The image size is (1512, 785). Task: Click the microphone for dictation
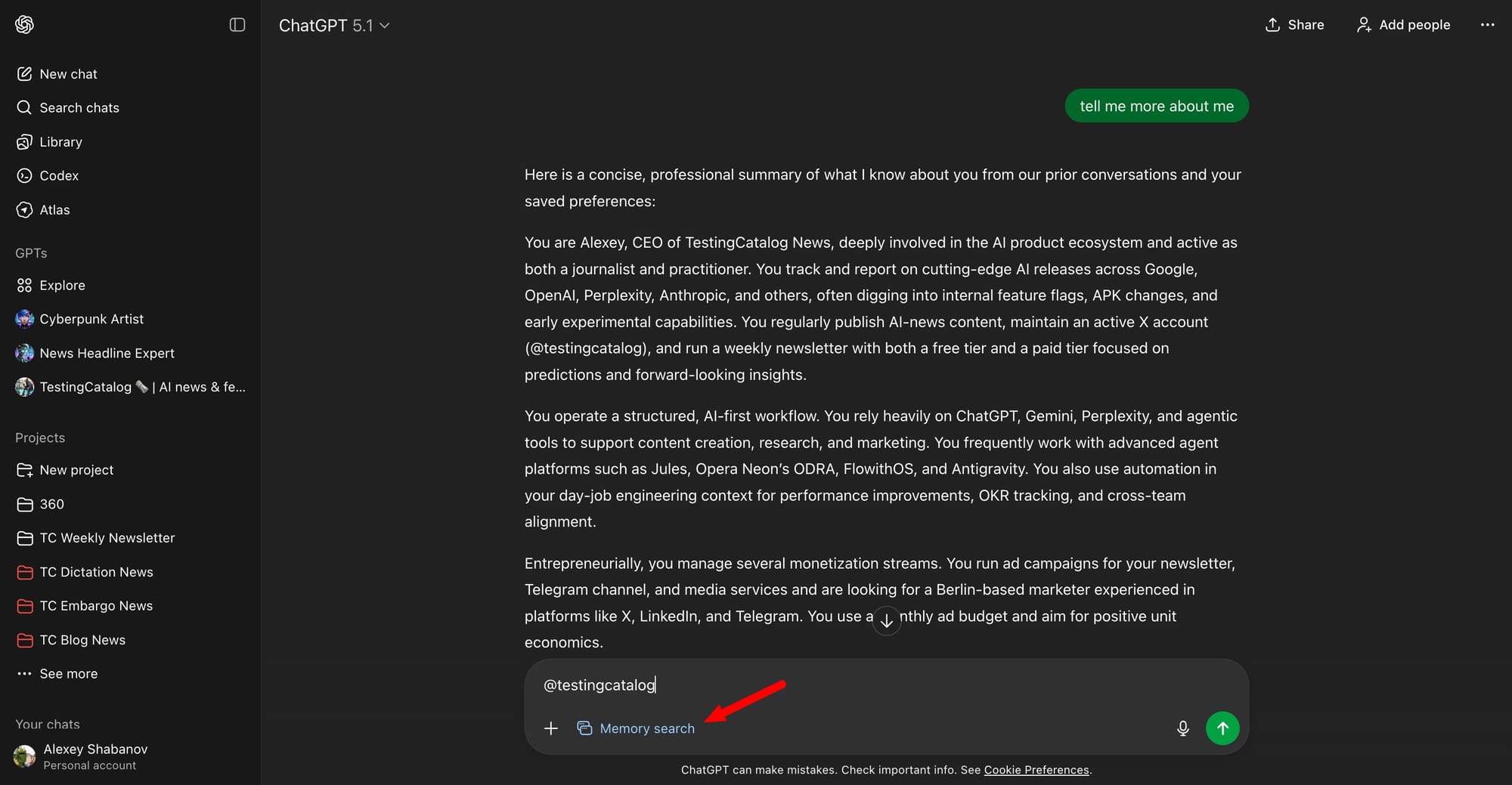1182,728
